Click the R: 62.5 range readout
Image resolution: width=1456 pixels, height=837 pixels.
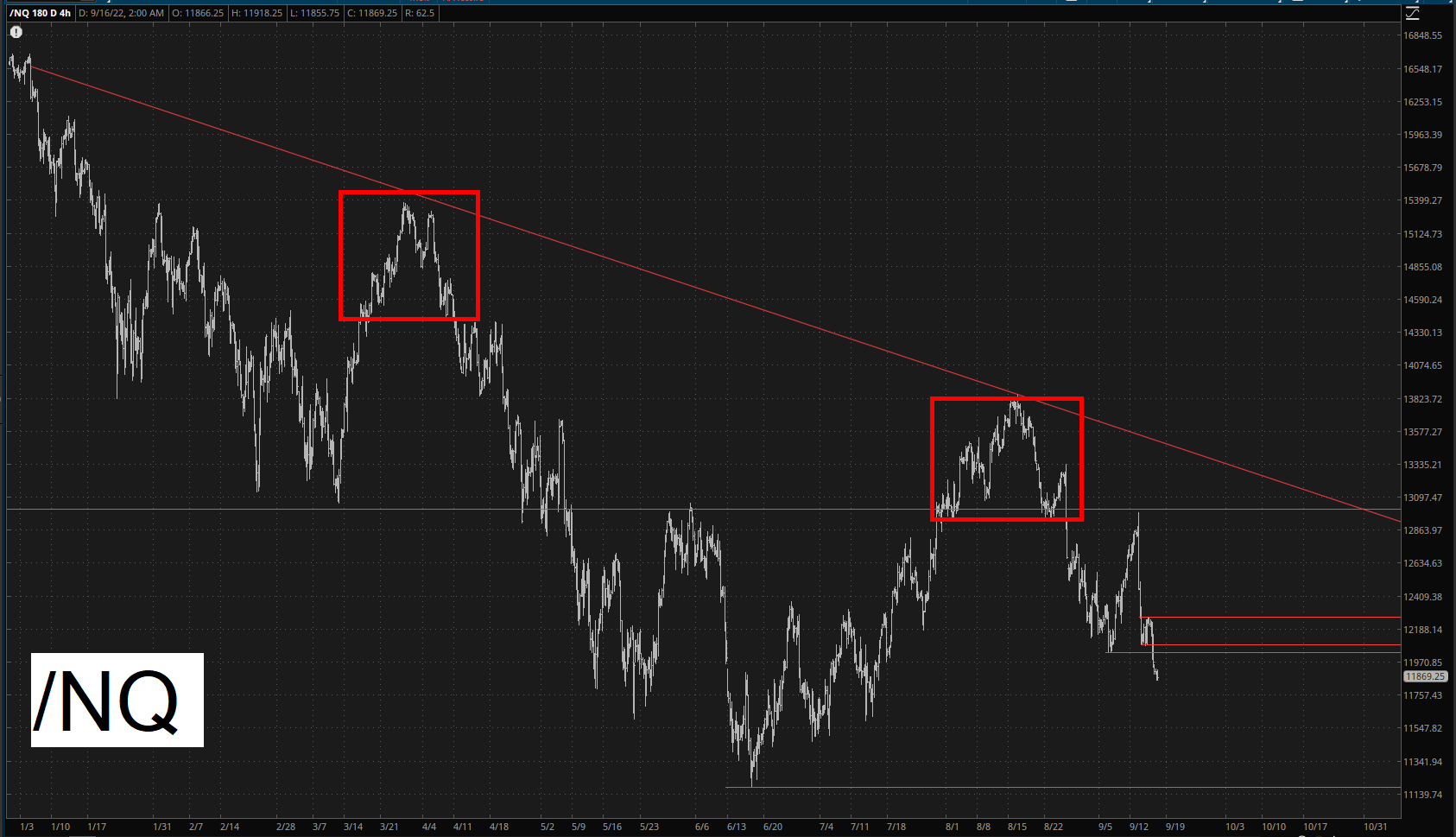(x=420, y=13)
